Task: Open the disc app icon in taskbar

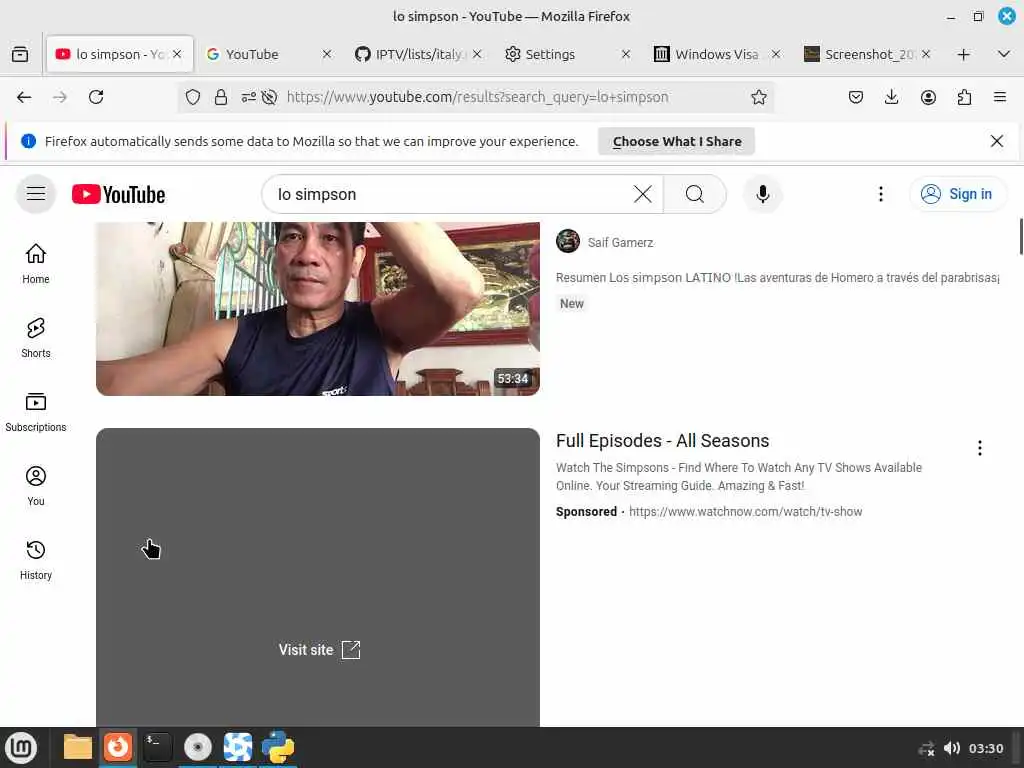Action: pos(197,747)
